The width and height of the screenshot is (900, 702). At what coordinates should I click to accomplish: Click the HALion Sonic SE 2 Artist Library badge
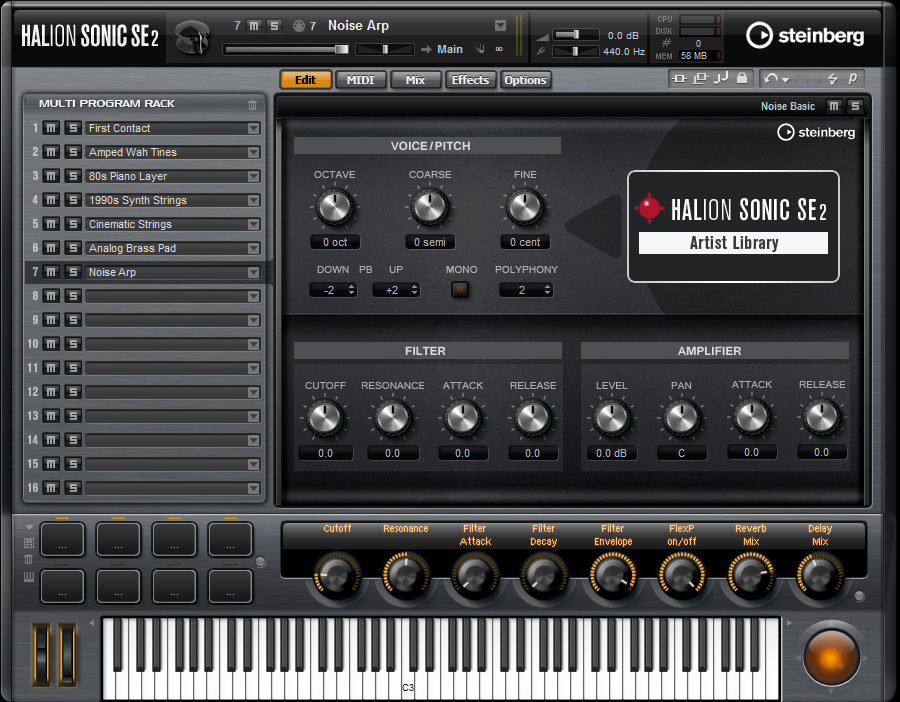[733, 226]
